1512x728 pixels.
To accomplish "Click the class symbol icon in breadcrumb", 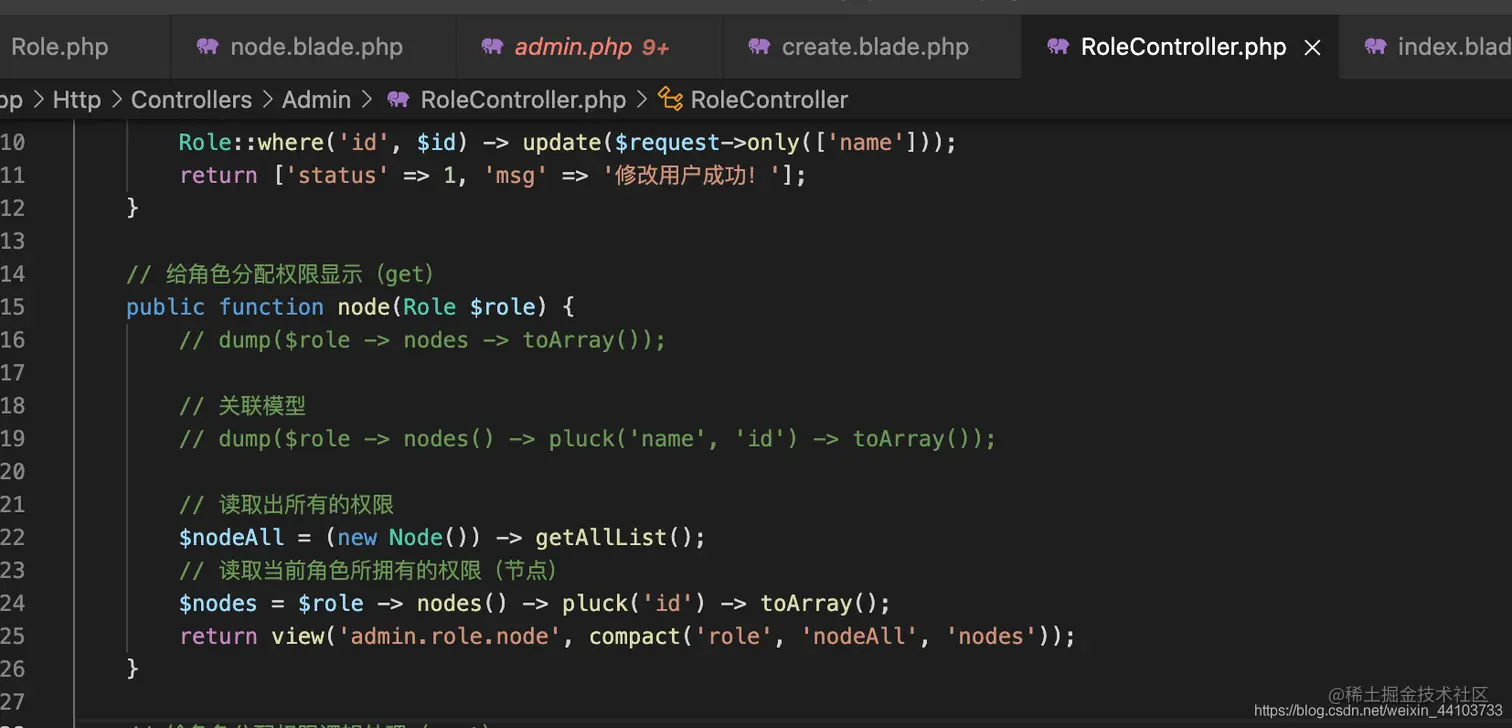I will [670, 99].
